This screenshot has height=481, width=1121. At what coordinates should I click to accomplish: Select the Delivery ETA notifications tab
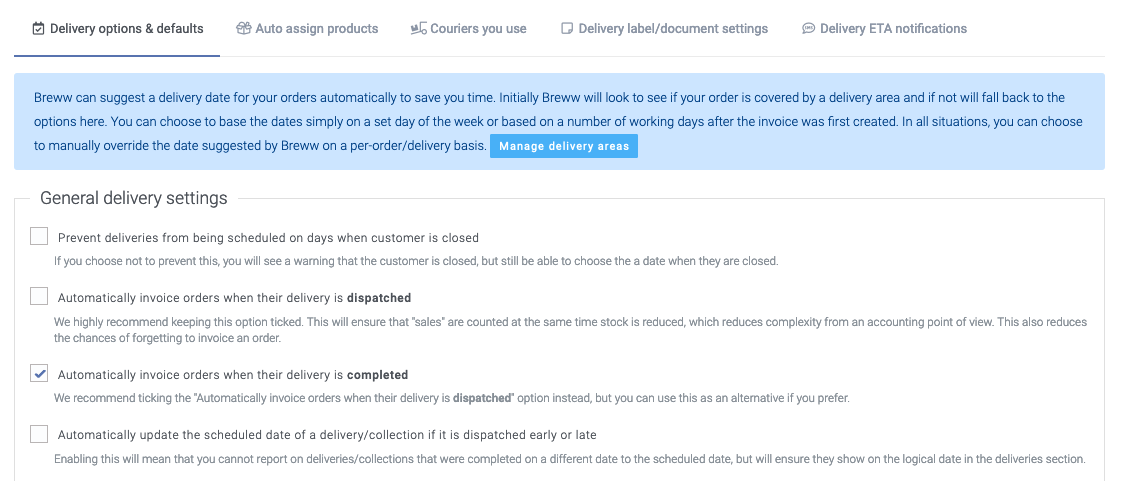[884, 29]
